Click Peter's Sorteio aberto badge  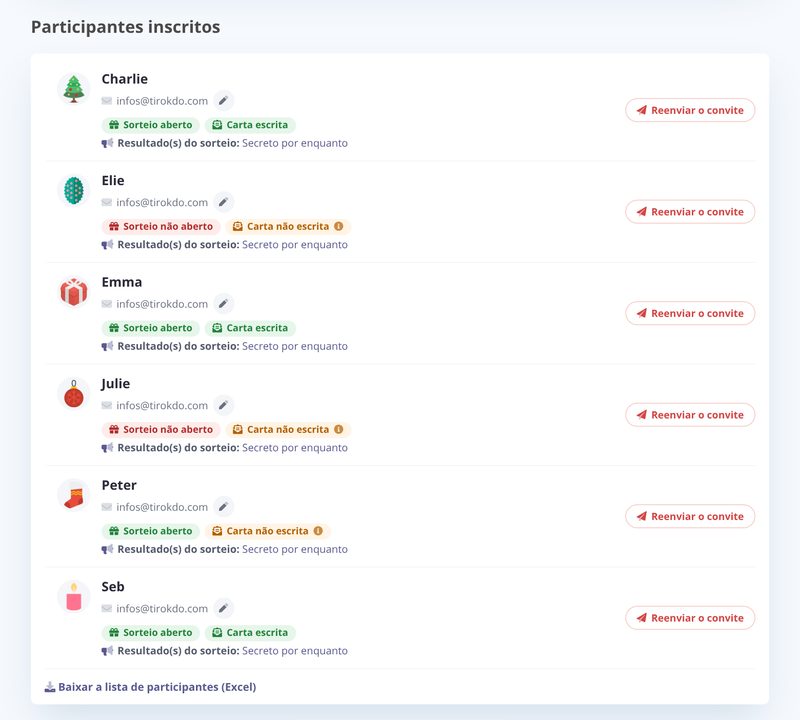[151, 531]
